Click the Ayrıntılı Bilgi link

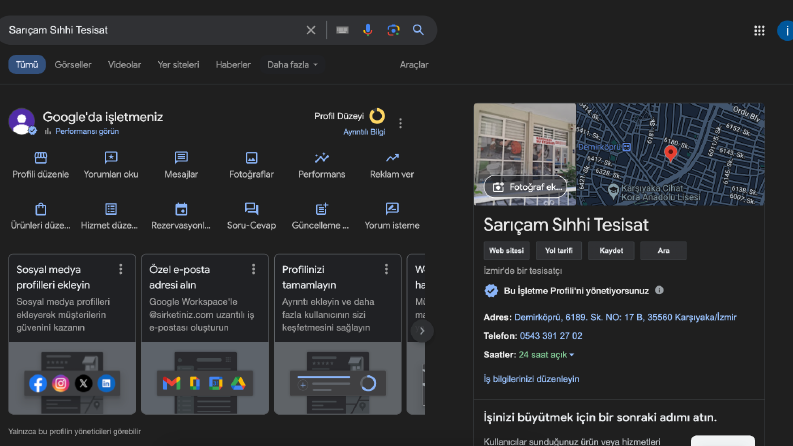(x=364, y=132)
